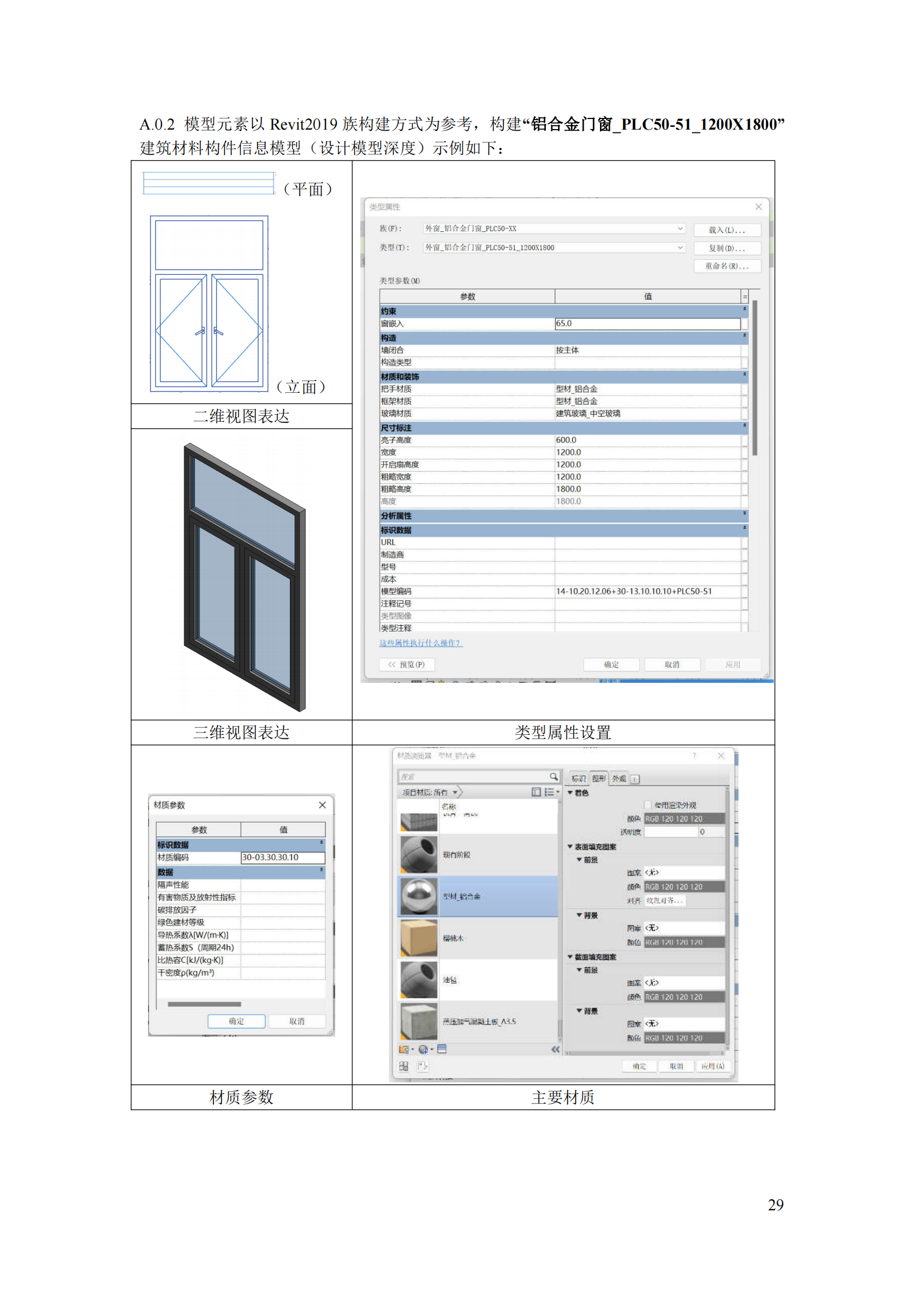Open the material library folder menu
The image size is (924, 1307).
click(406, 1049)
